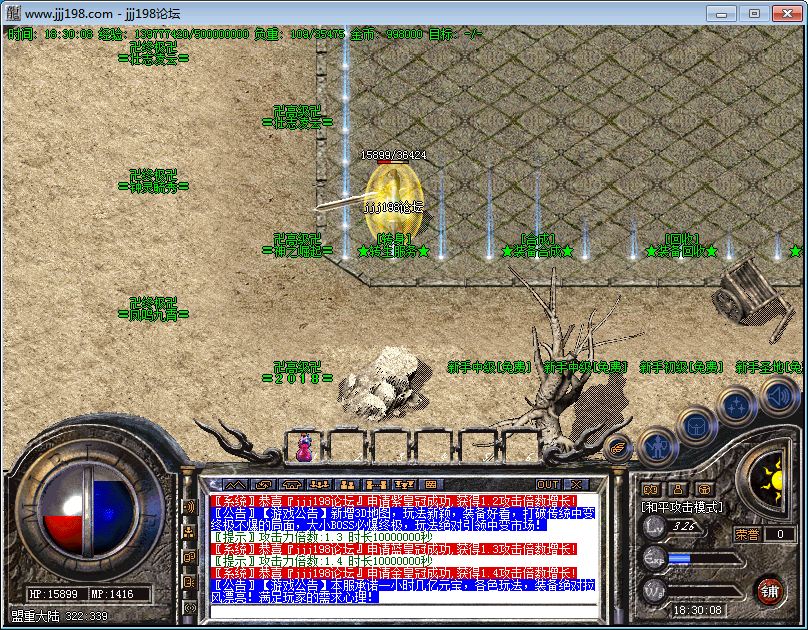The width and height of the screenshot is (808, 630).
Task: Click the honor value field showing 0
Action: click(x=780, y=534)
